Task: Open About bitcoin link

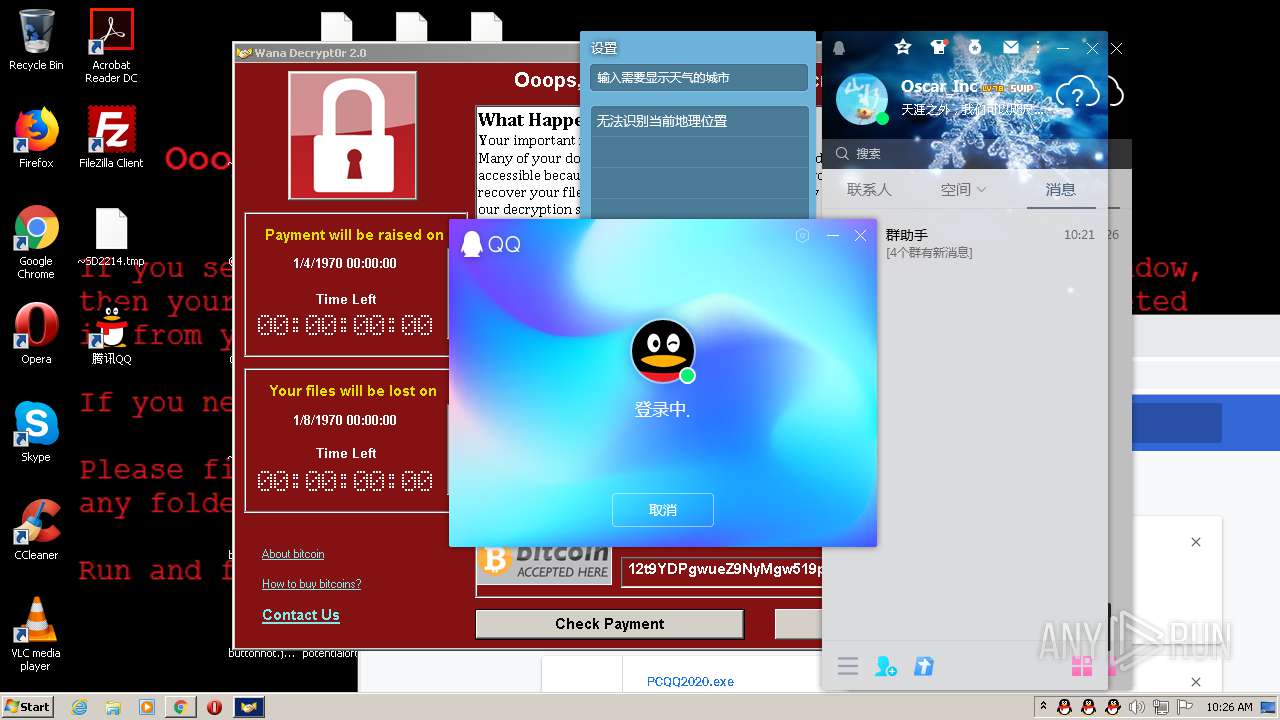Action: click(x=293, y=554)
